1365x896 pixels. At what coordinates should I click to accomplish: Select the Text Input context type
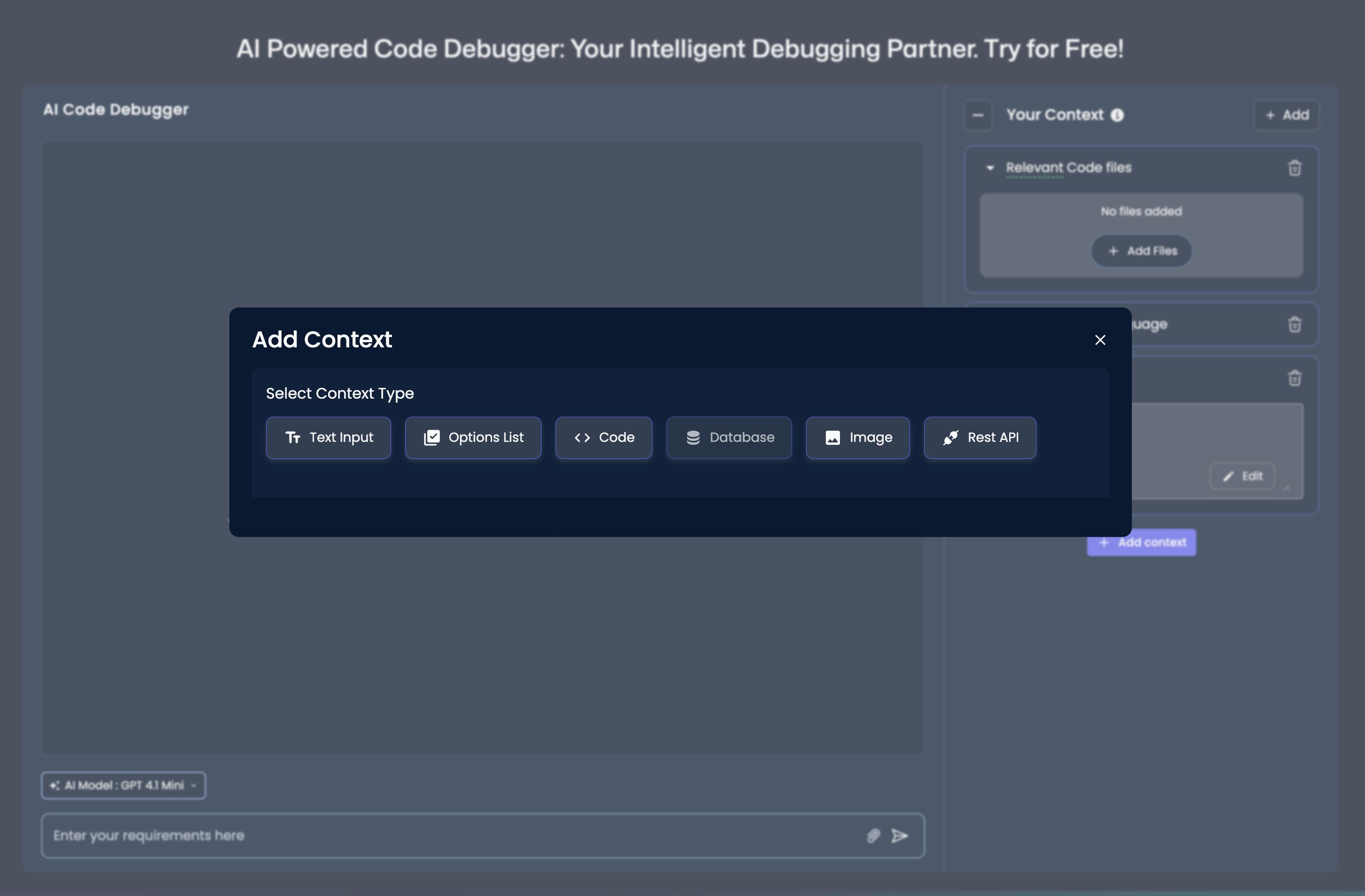[x=329, y=438]
